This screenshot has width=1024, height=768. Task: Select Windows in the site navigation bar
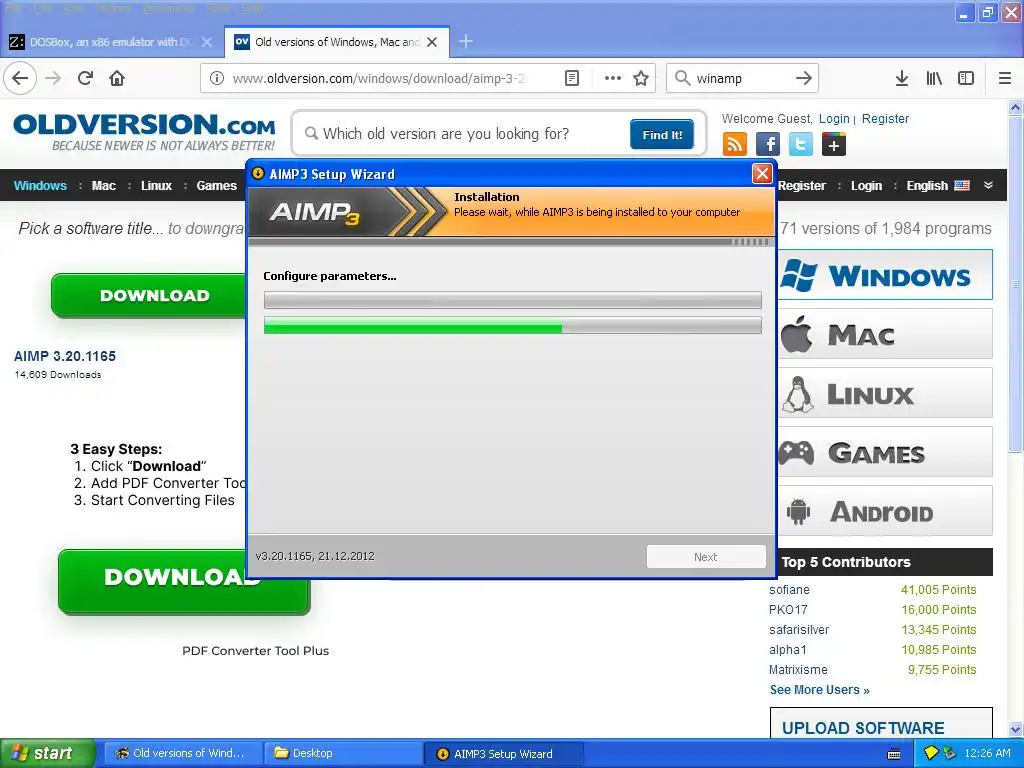pyautogui.click(x=40, y=185)
